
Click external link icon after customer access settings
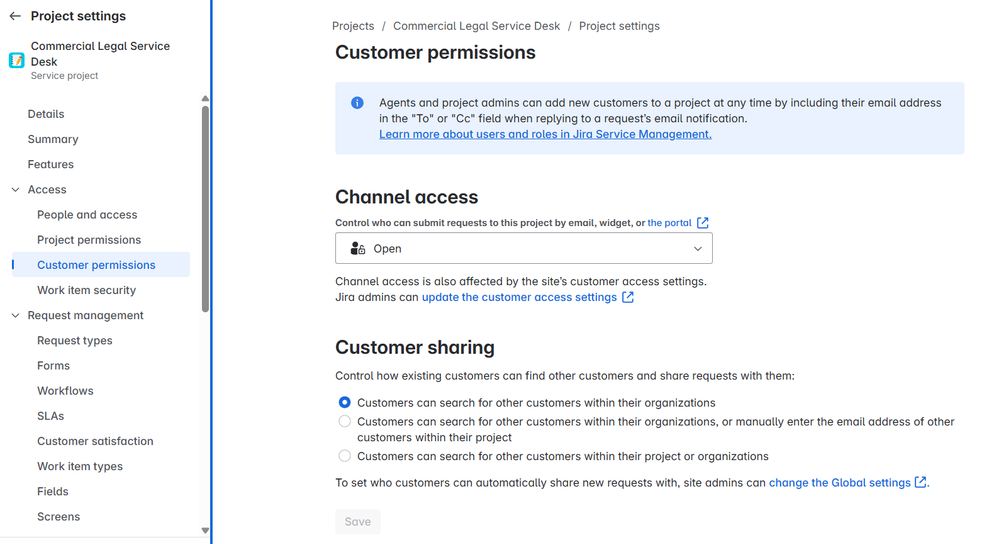[x=628, y=297]
